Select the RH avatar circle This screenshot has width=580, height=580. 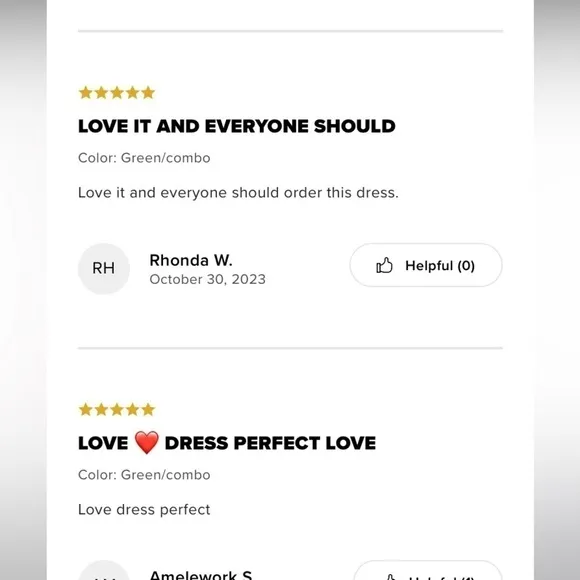(x=104, y=269)
